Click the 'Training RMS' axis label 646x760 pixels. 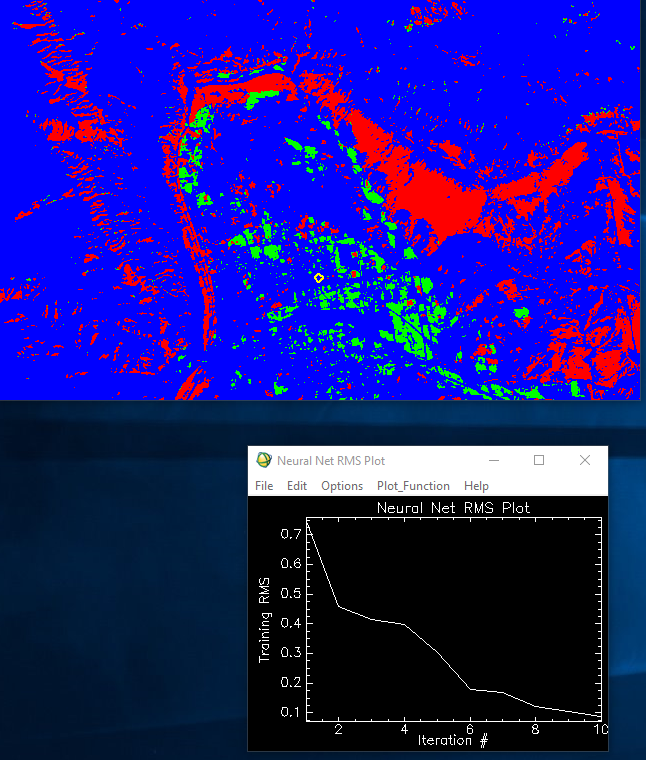click(x=264, y=620)
